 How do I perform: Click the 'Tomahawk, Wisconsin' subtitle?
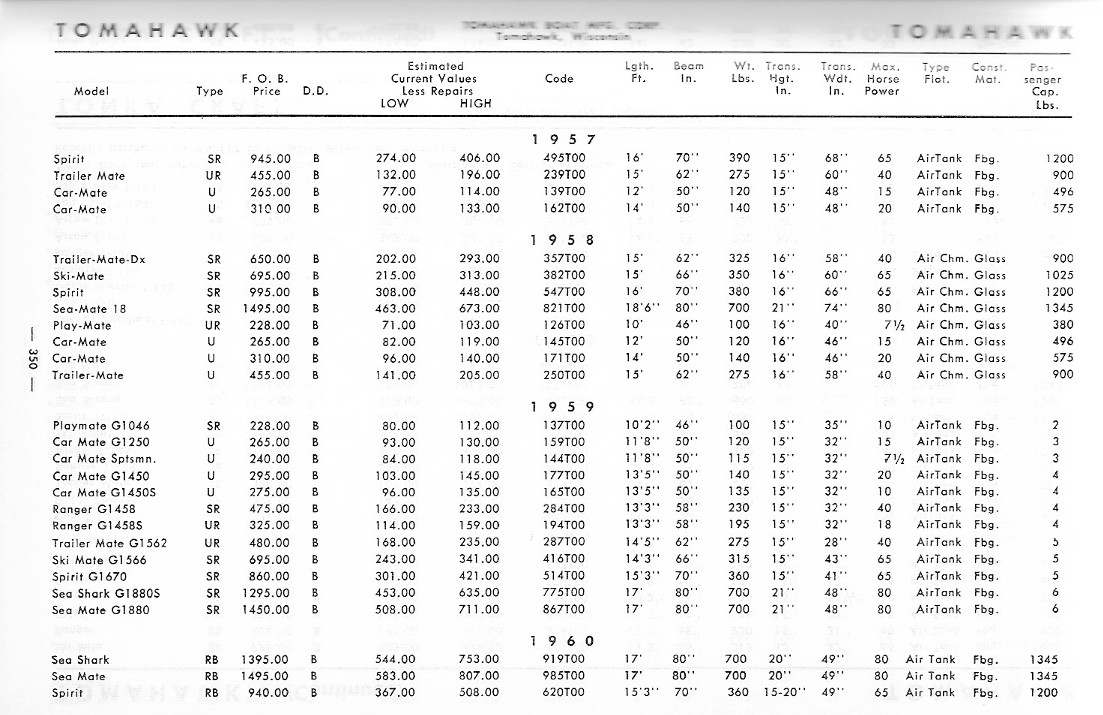562,37
